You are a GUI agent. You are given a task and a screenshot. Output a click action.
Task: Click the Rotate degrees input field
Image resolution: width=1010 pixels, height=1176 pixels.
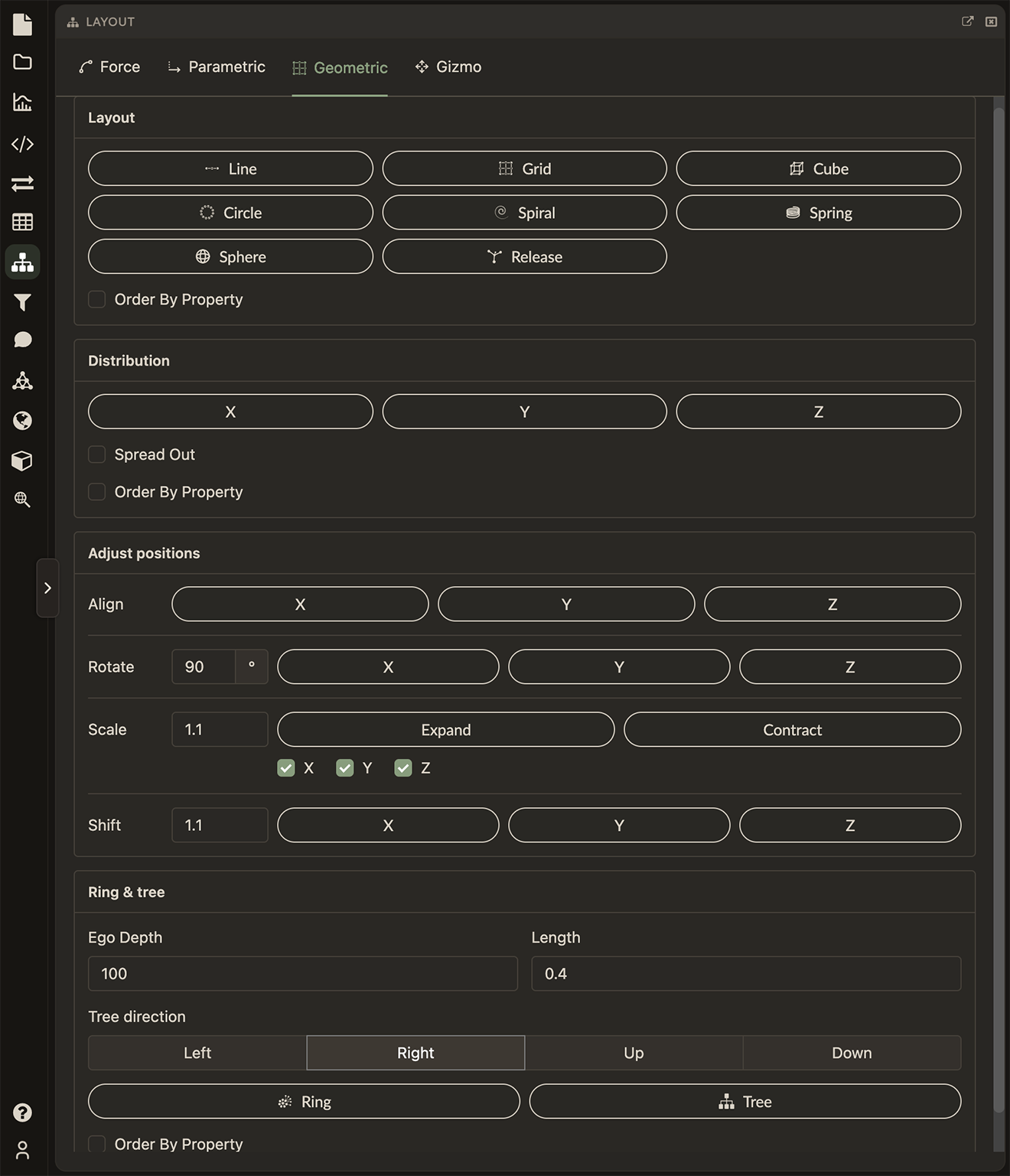pos(204,667)
